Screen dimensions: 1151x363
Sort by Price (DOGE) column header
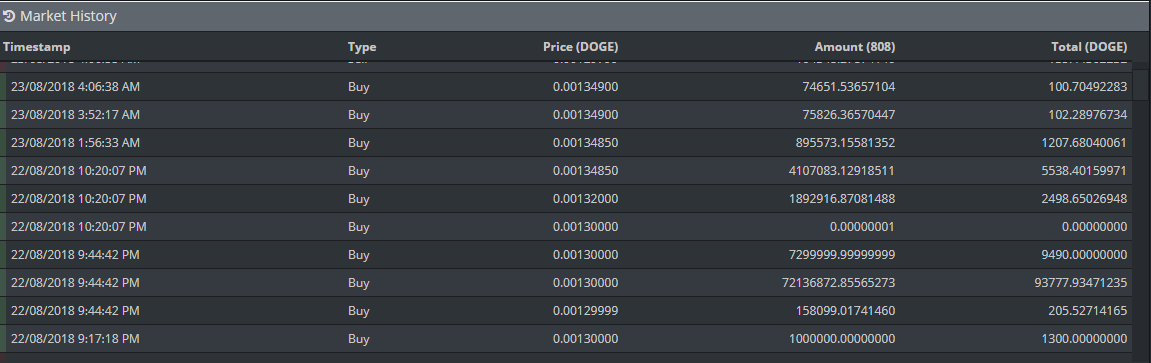(x=580, y=47)
